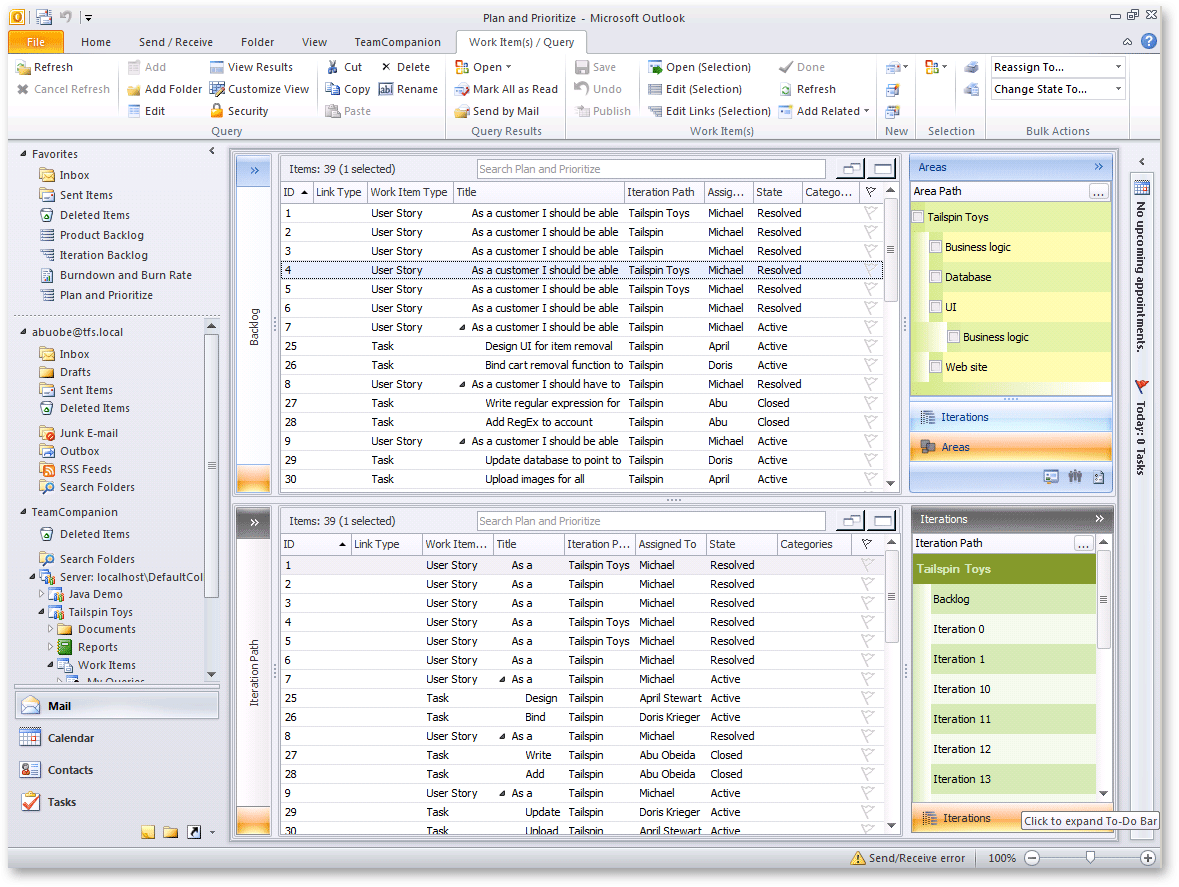Click the top Search Plan and Prioritize field
This screenshot has height=887, width=1179.
point(650,169)
